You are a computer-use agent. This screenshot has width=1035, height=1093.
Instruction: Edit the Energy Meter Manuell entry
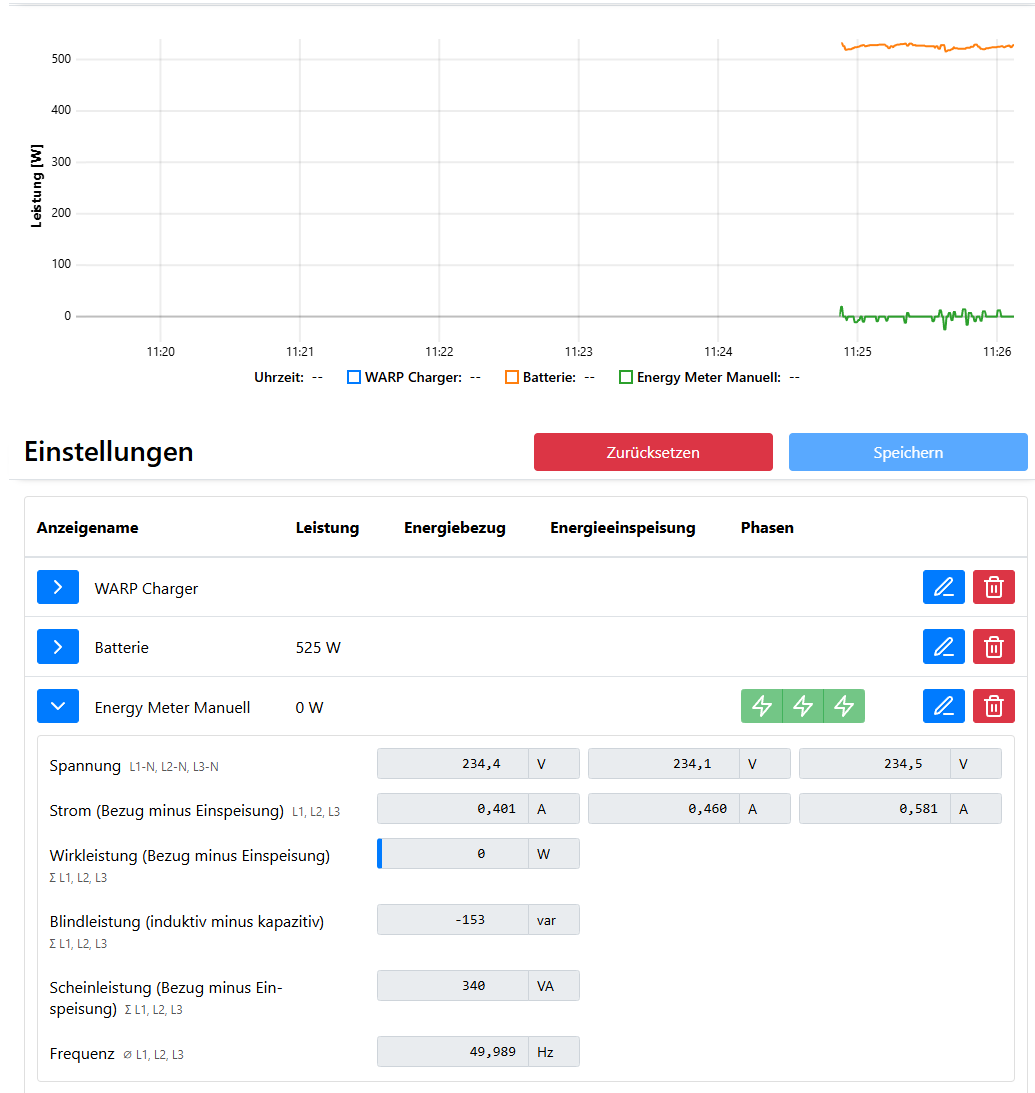pyautogui.click(x=943, y=706)
